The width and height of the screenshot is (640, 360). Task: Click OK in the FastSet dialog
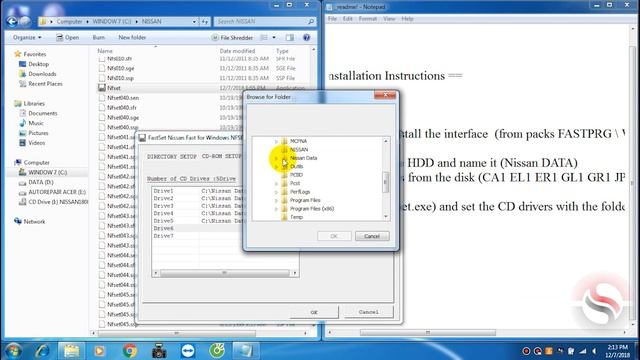pos(314,312)
